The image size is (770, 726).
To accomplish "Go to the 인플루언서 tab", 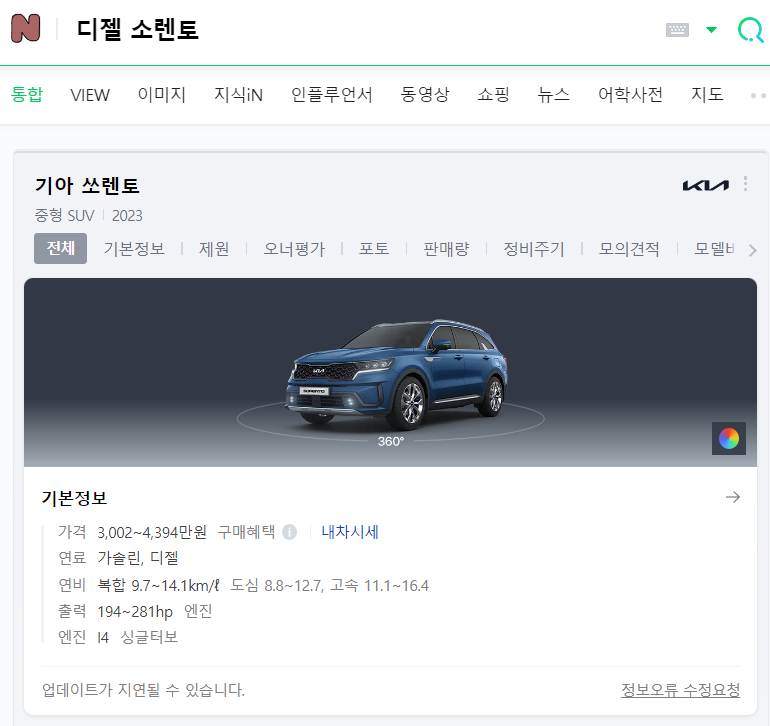I will pos(331,94).
